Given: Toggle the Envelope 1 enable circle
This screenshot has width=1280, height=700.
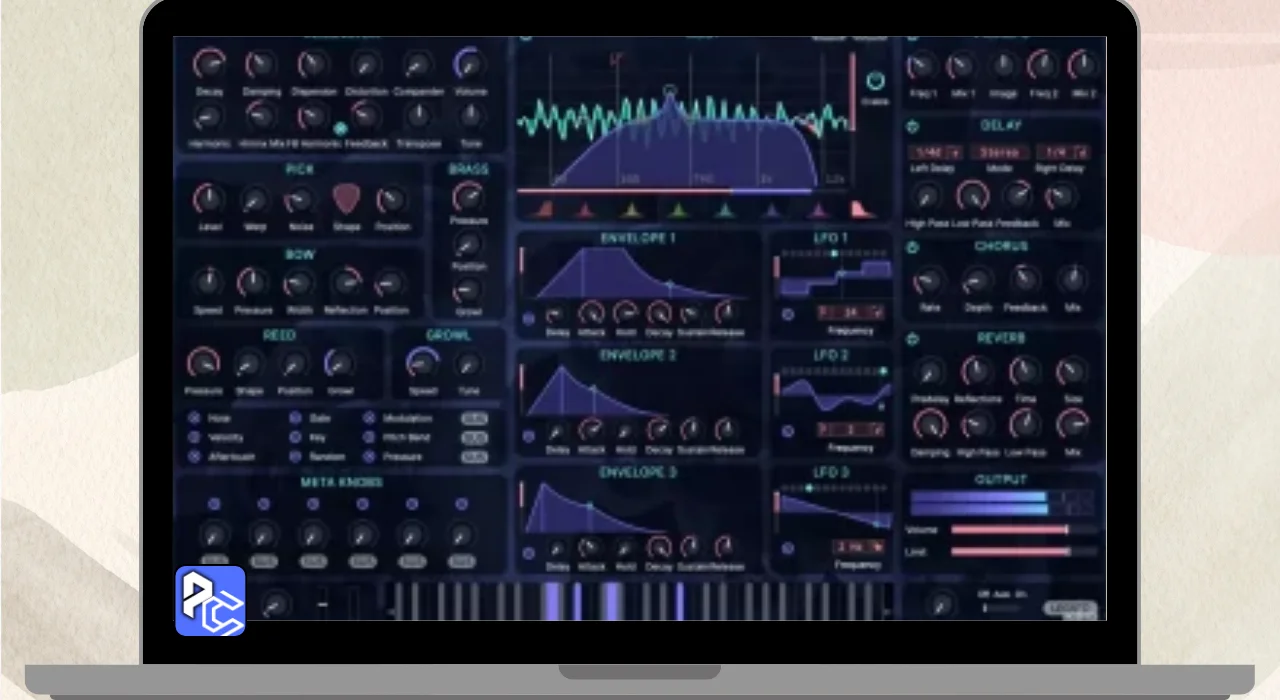Looking at the screenshot, I should click(528, 319).
